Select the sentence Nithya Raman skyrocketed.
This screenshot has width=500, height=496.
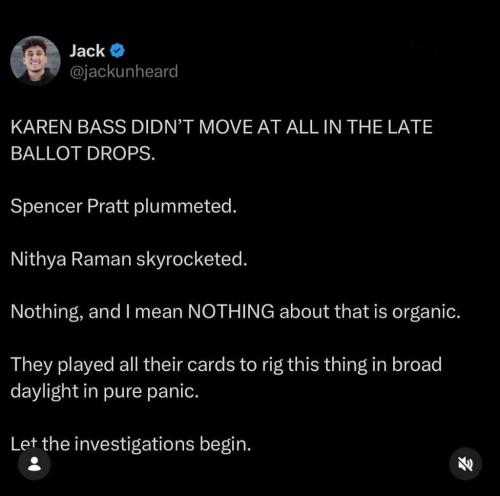(129, 259)
